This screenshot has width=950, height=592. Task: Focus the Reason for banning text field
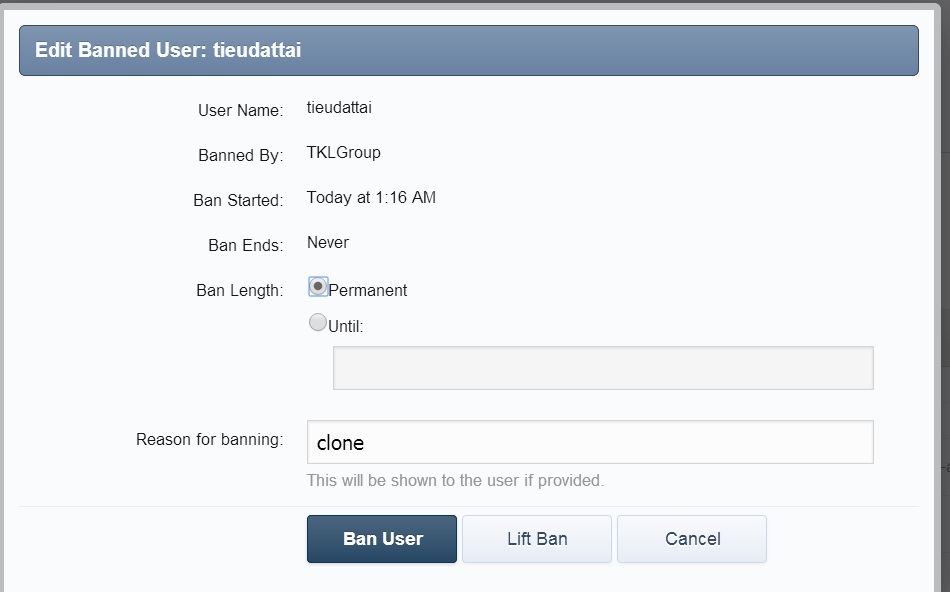pos(589,442)
